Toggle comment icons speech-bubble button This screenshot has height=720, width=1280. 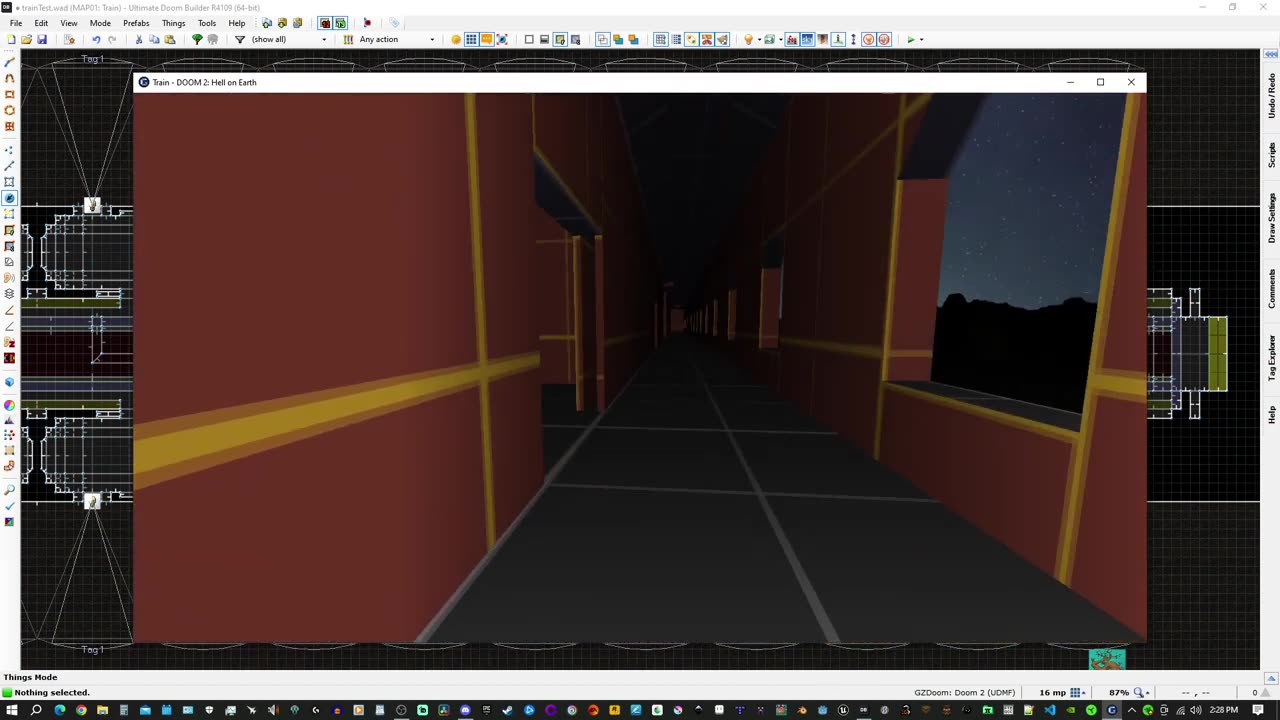point(486,39)
